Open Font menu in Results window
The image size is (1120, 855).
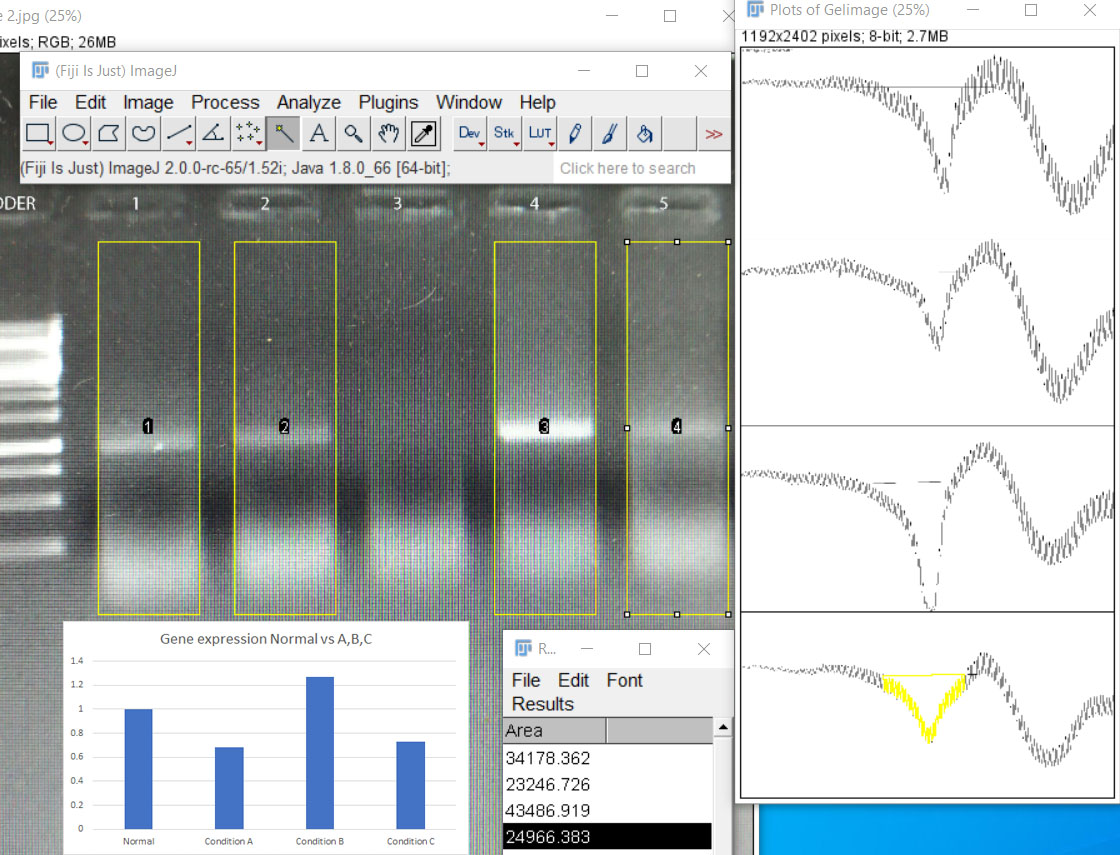624,680
